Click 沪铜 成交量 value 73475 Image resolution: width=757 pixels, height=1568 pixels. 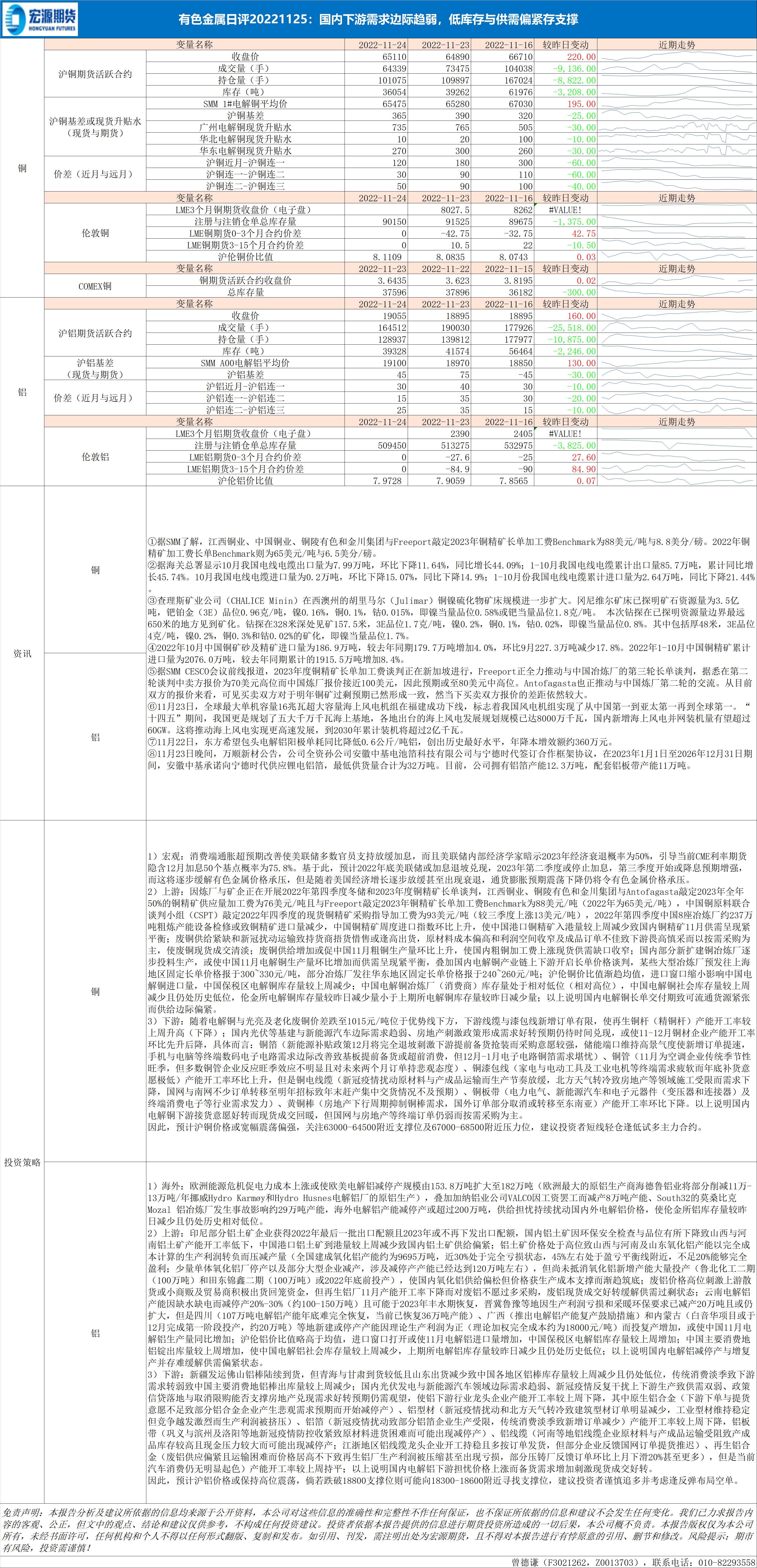458,68
